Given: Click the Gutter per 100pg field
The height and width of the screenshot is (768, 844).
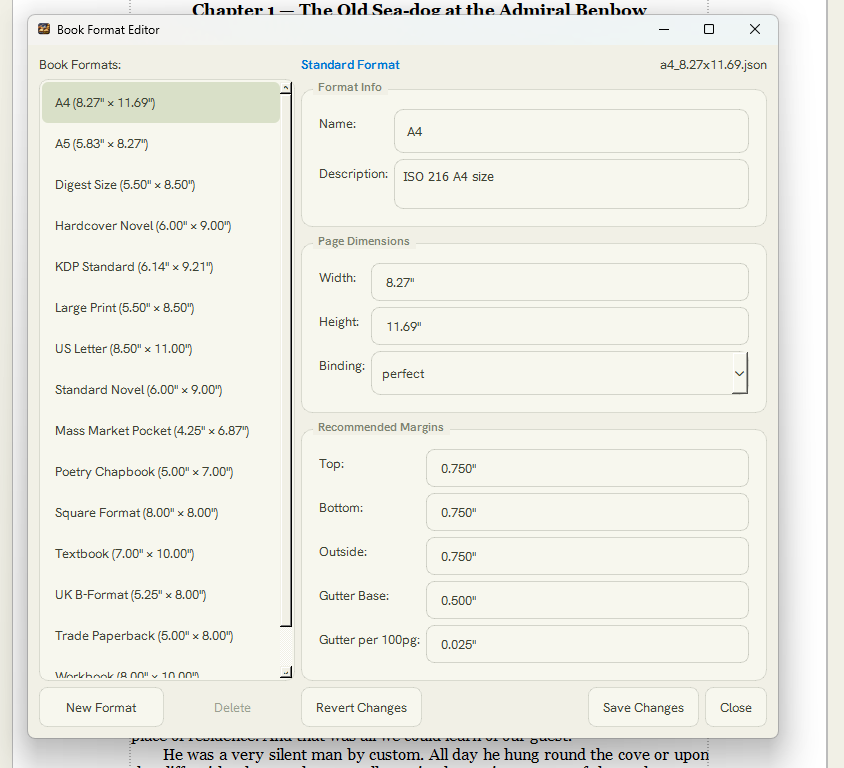Looking at the screenshot, I should 587,644.
